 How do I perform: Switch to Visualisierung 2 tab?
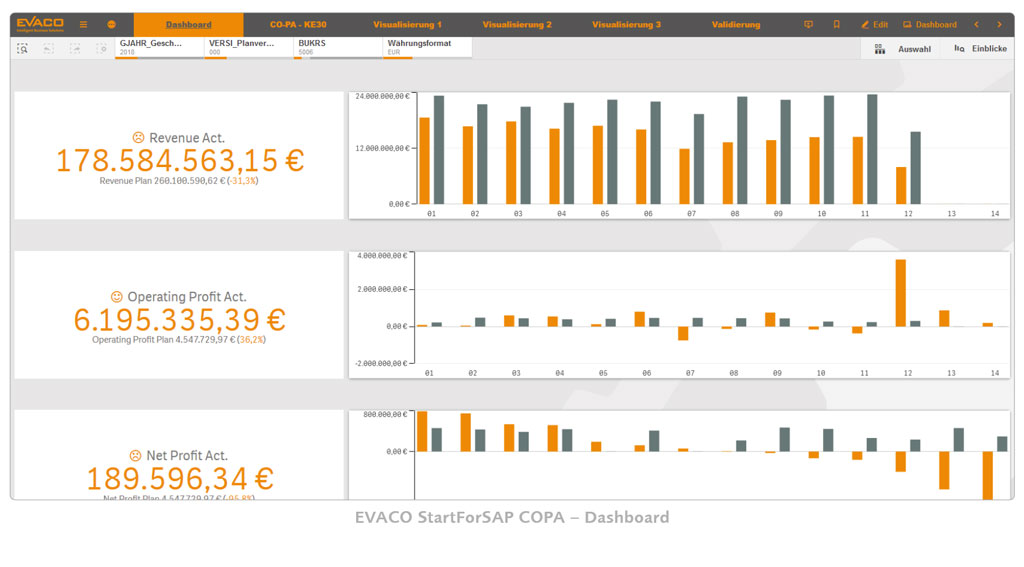(517, 25)
